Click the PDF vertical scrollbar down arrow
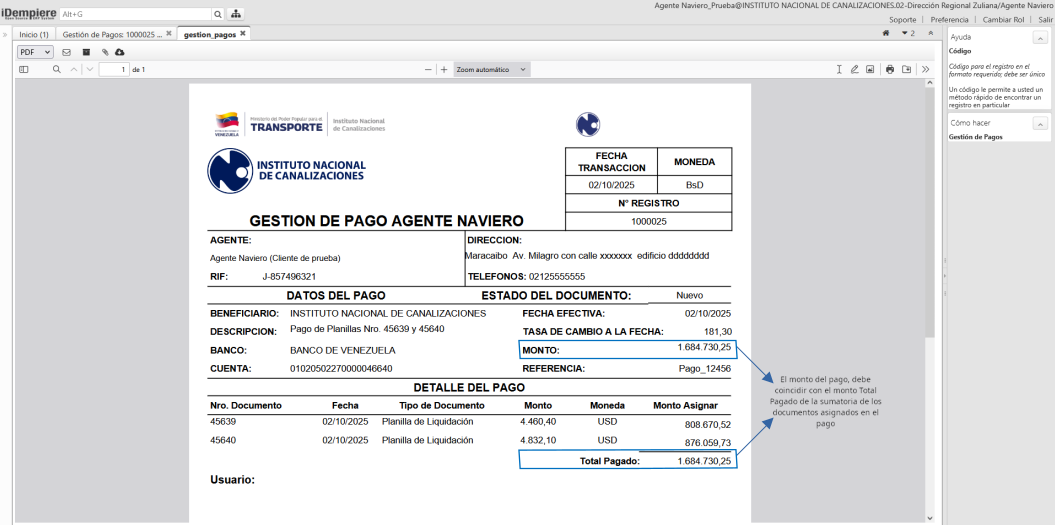This screenshot has height=525, width=1055. coord(930,518)
